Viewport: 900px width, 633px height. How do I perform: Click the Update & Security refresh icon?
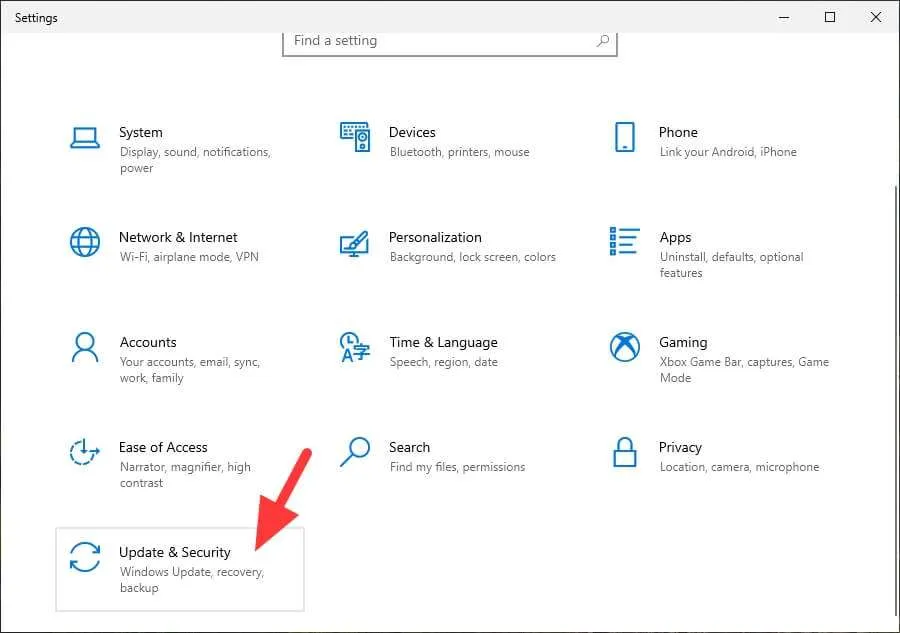[x=85, y=557]
